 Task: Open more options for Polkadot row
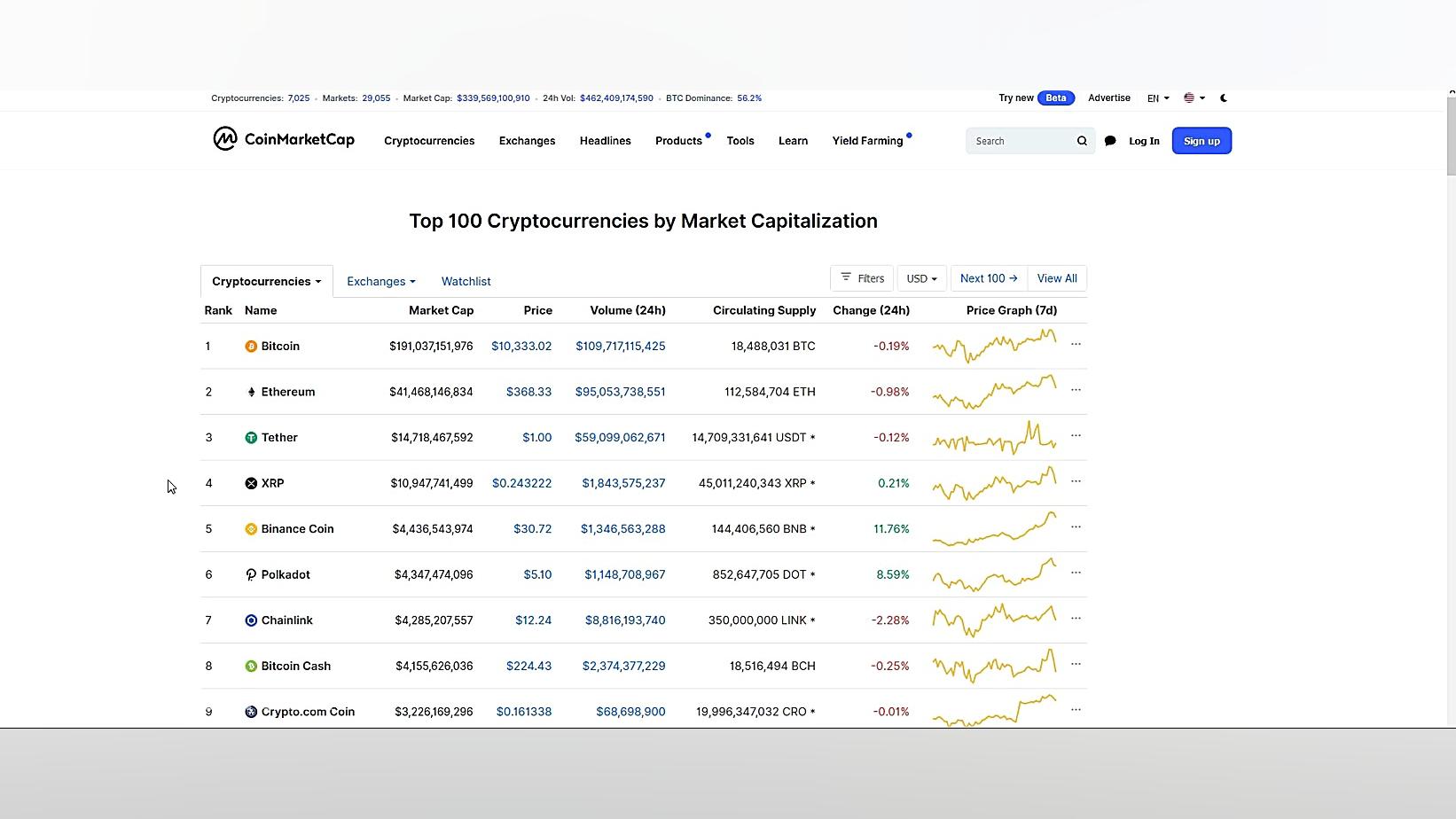[1076, 573]
